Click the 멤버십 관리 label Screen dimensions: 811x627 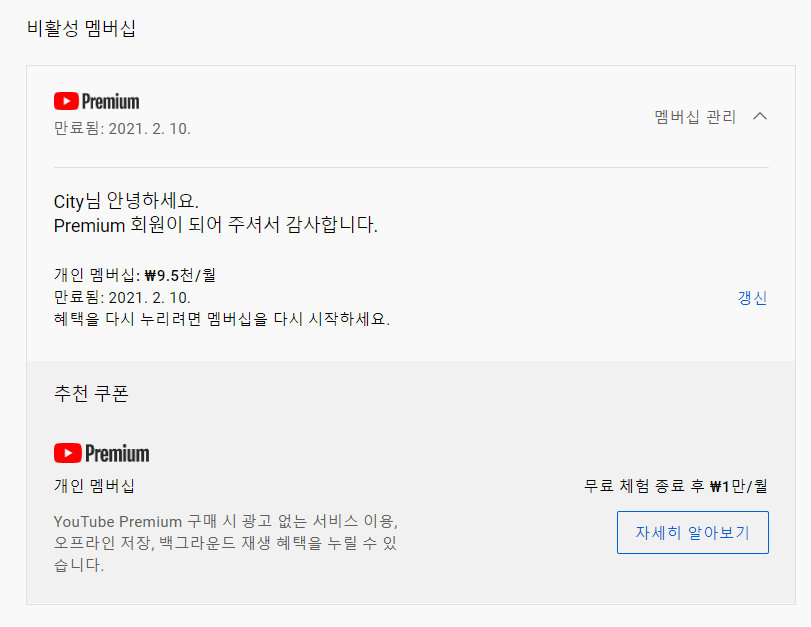[x=695, y=117]
